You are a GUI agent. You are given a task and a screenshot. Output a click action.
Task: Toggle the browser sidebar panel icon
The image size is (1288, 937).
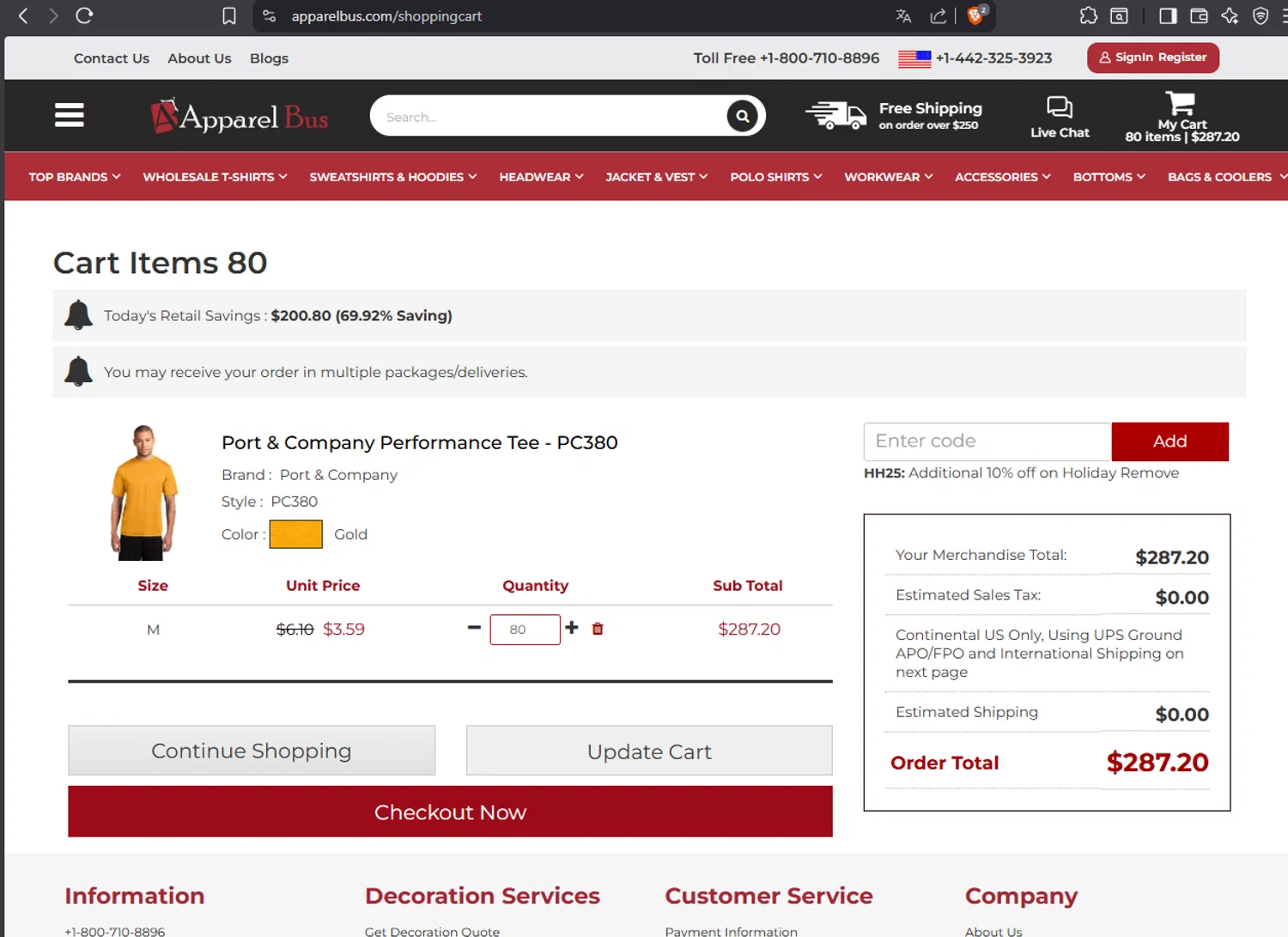1168,16
